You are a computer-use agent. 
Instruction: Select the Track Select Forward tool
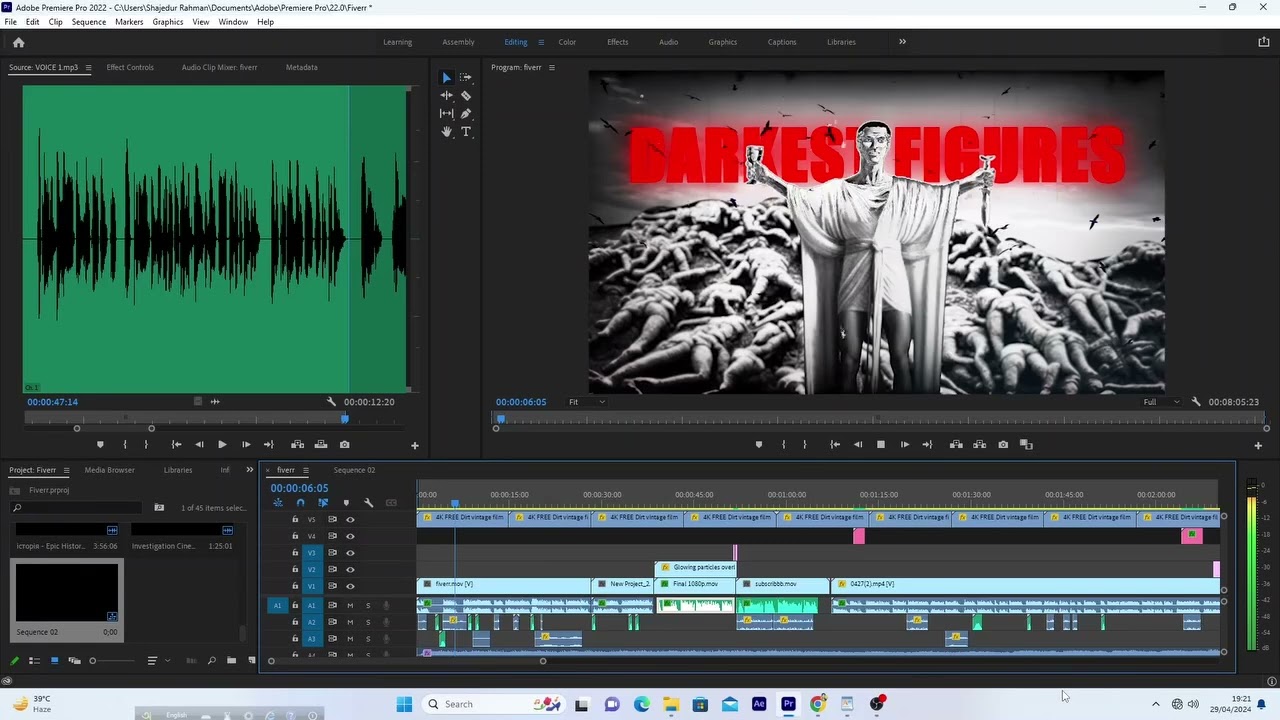pos(466,77)
